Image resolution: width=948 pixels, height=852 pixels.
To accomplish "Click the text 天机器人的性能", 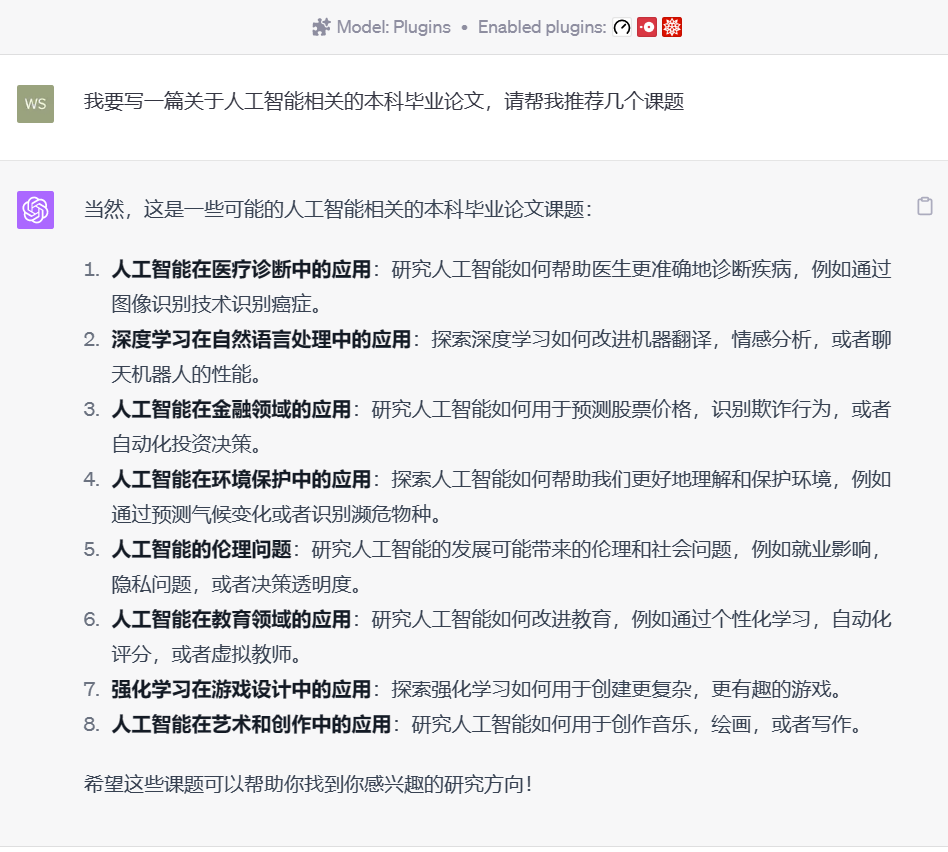I will click(x=181, y=374).
